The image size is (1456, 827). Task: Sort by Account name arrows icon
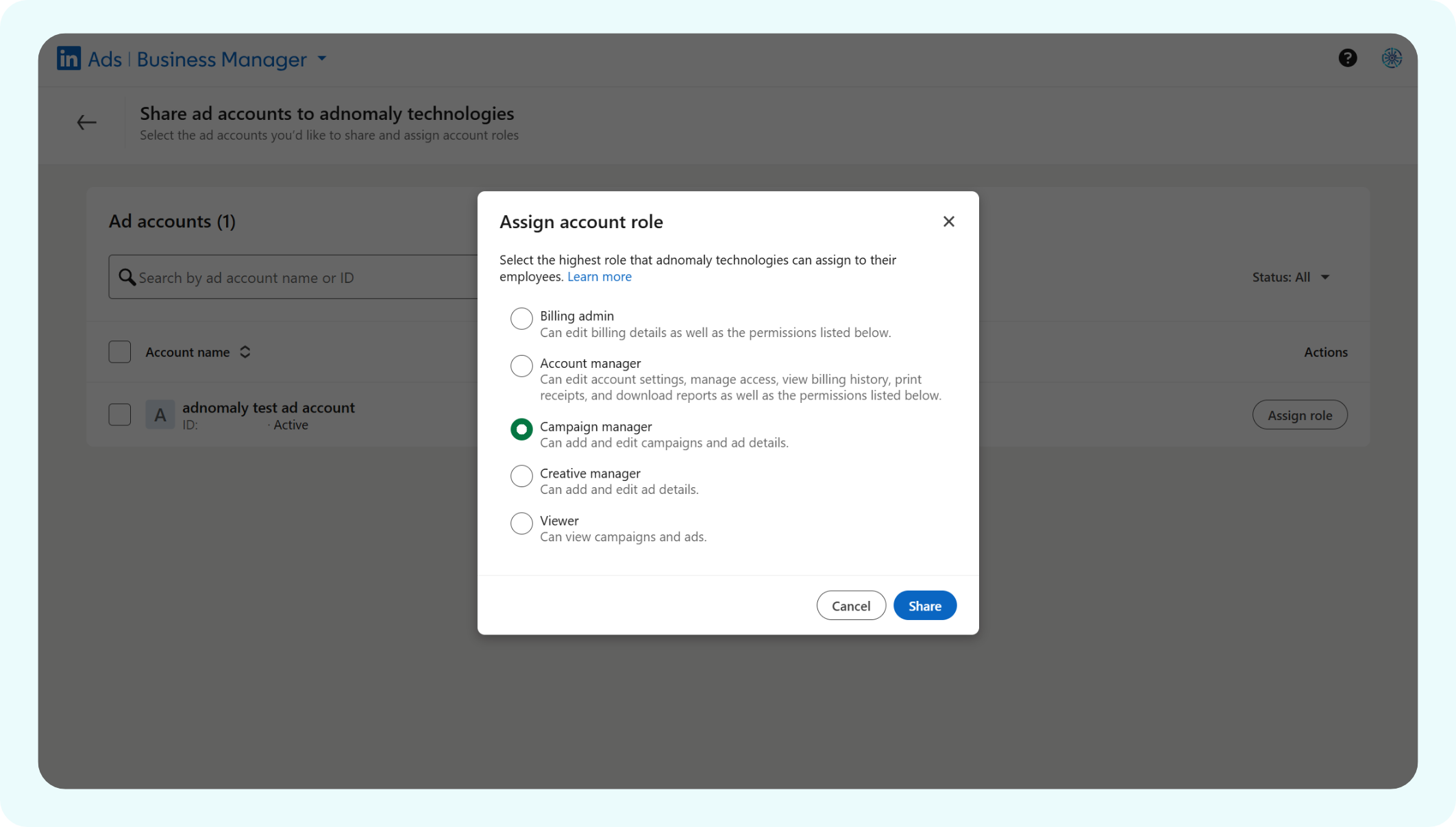coord(245,352)
